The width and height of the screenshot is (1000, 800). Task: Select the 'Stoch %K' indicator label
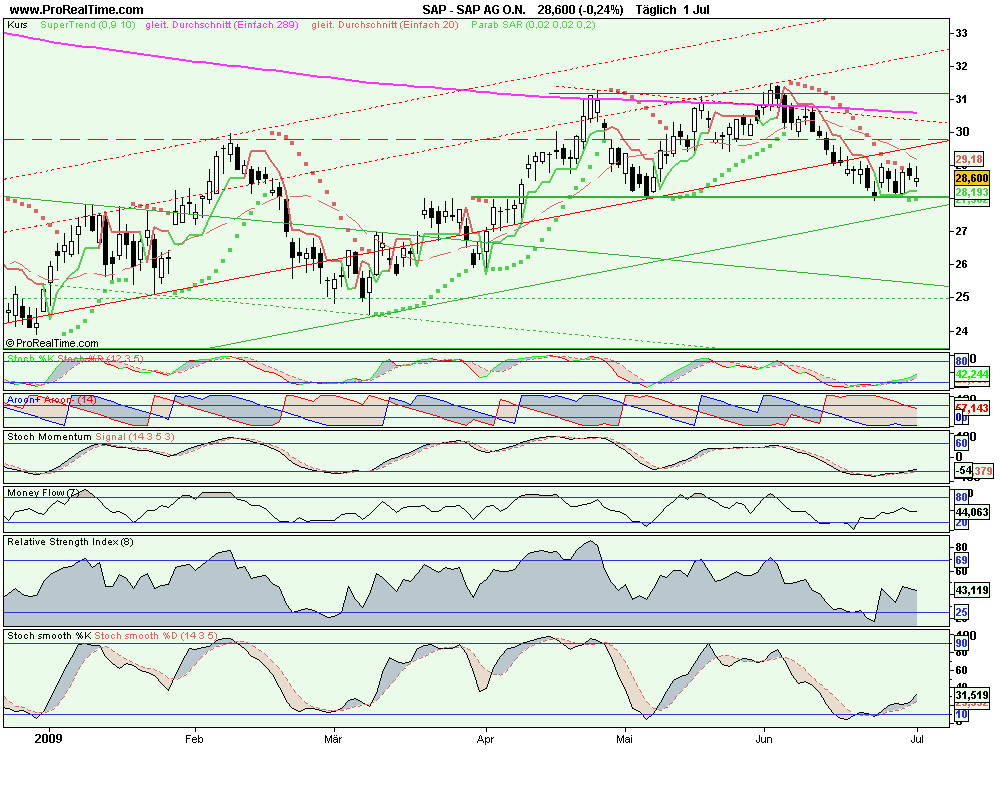click(x=31, y=359)
